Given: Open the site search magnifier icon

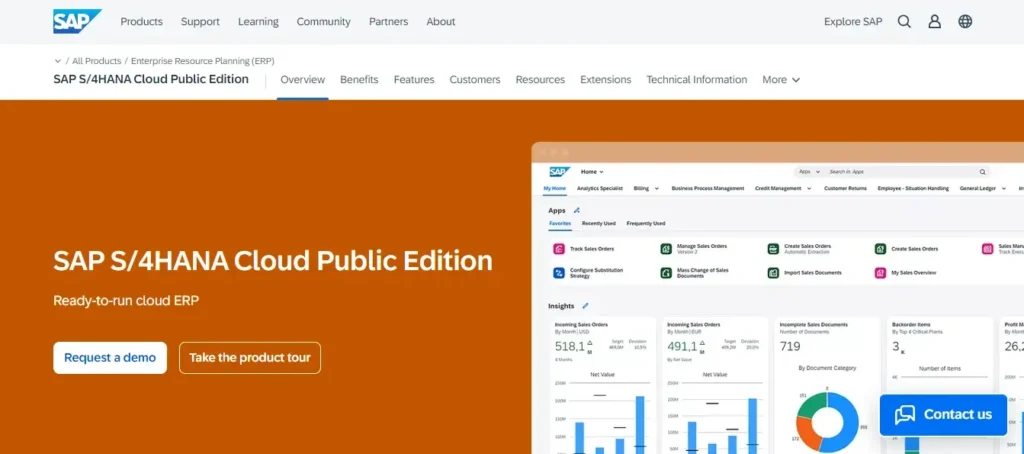Looking at the screenshot, I should point(904,22).
